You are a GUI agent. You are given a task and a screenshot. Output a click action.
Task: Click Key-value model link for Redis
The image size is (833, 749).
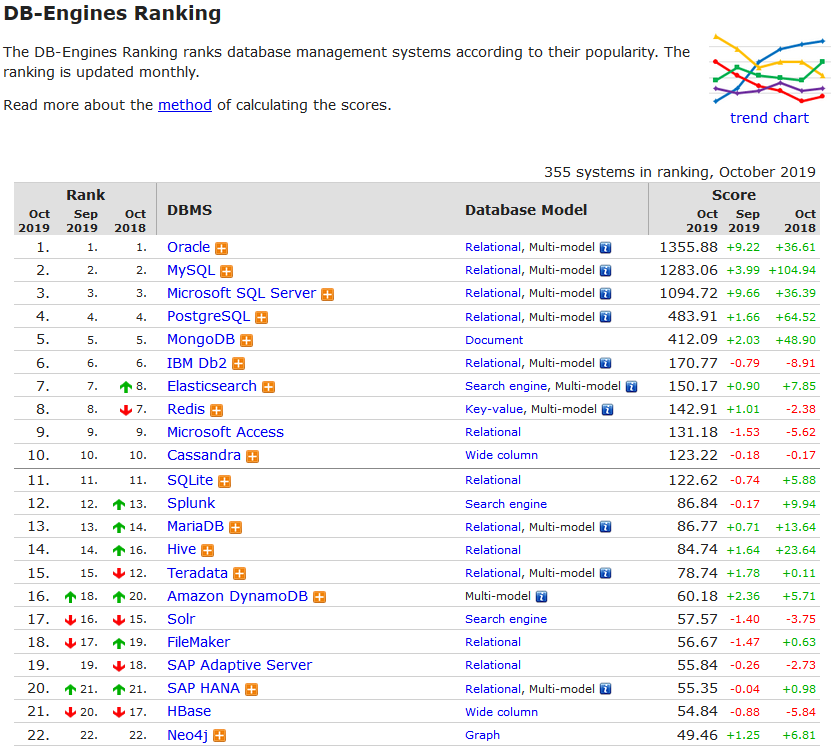[x=495, y=409]
